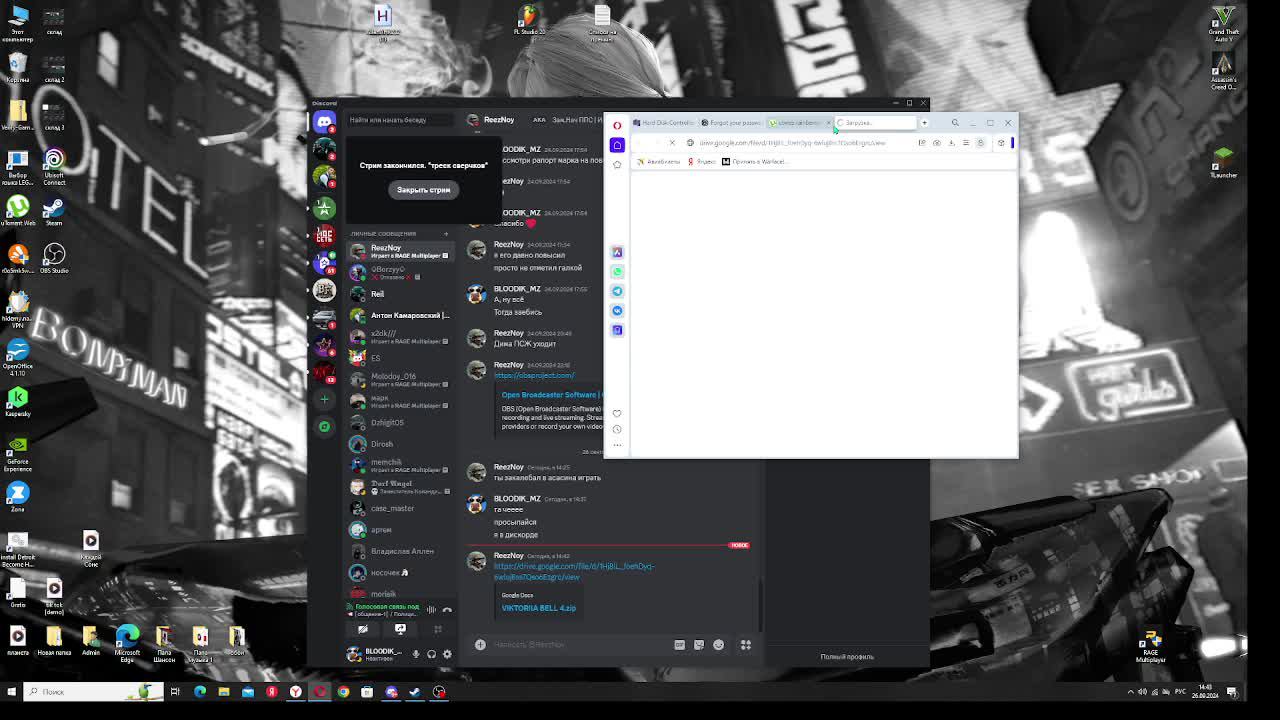Screen dimensions: 1280x720
Task: Open Opera sidebar history clock
Action: (x=617, y=429)
